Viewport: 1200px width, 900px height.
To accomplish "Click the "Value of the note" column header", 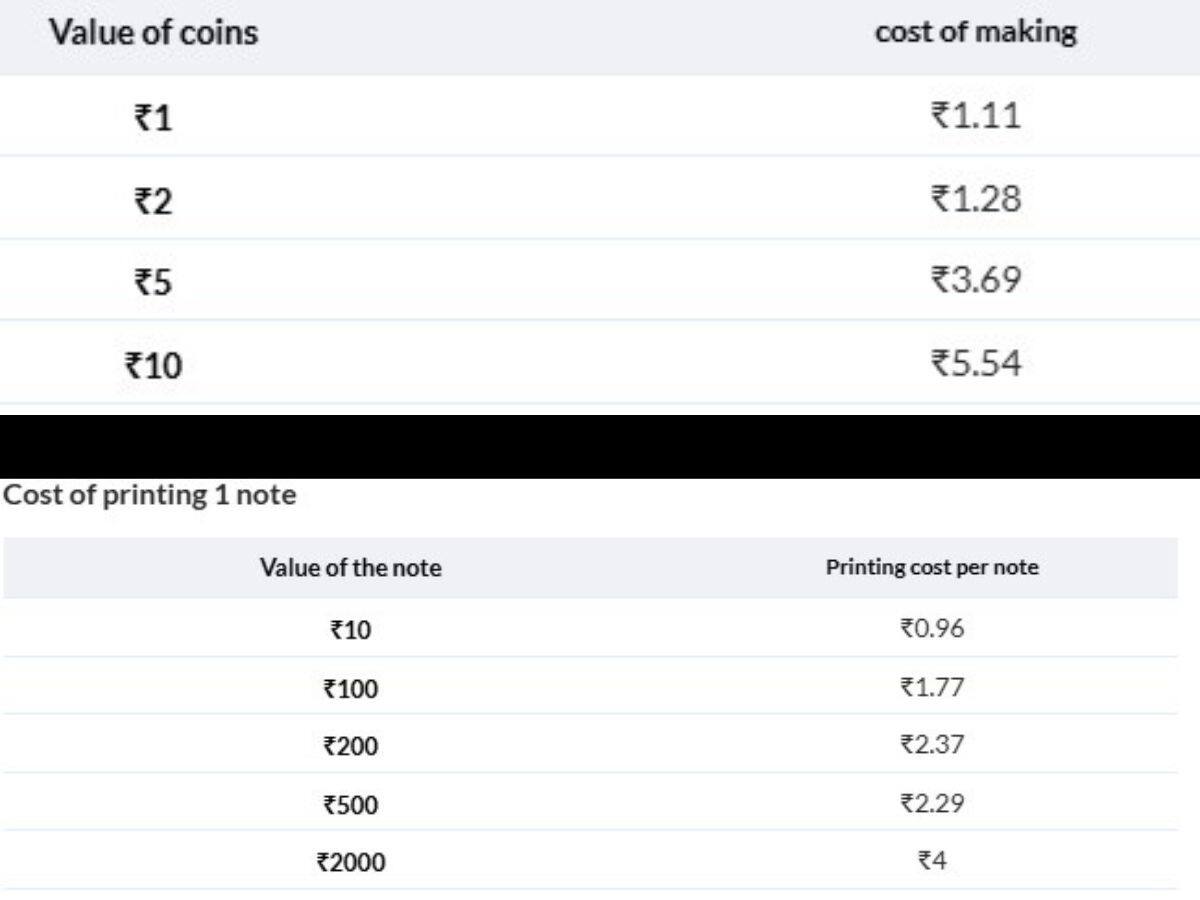I will [350, 568].
